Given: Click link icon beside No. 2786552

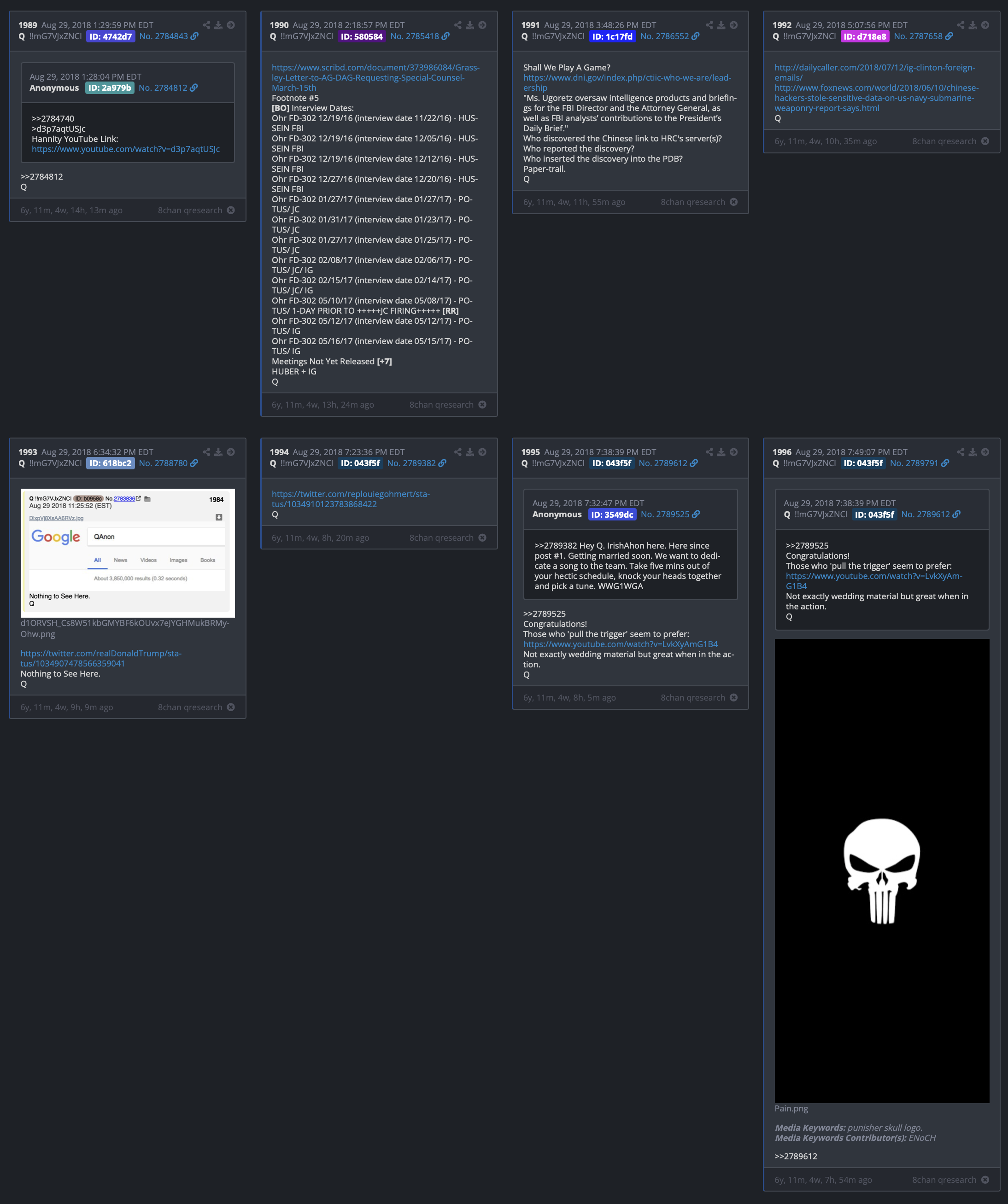Looking at the screenshot, I should (x=696, y=36).
